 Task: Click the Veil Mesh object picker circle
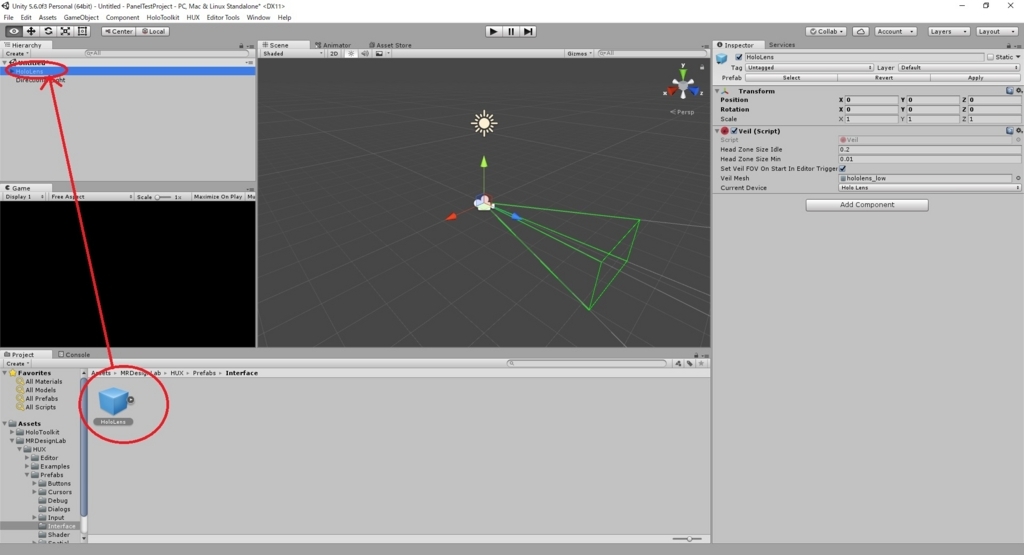coord(1017,178)
